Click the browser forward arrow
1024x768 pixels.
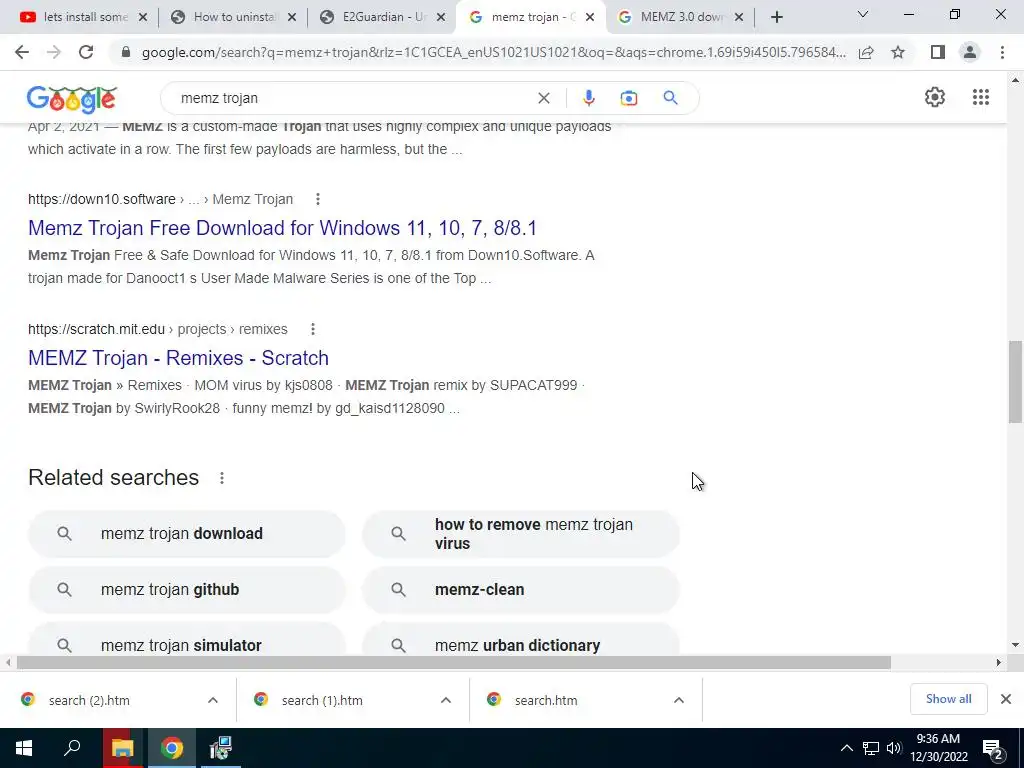point(54,52)
